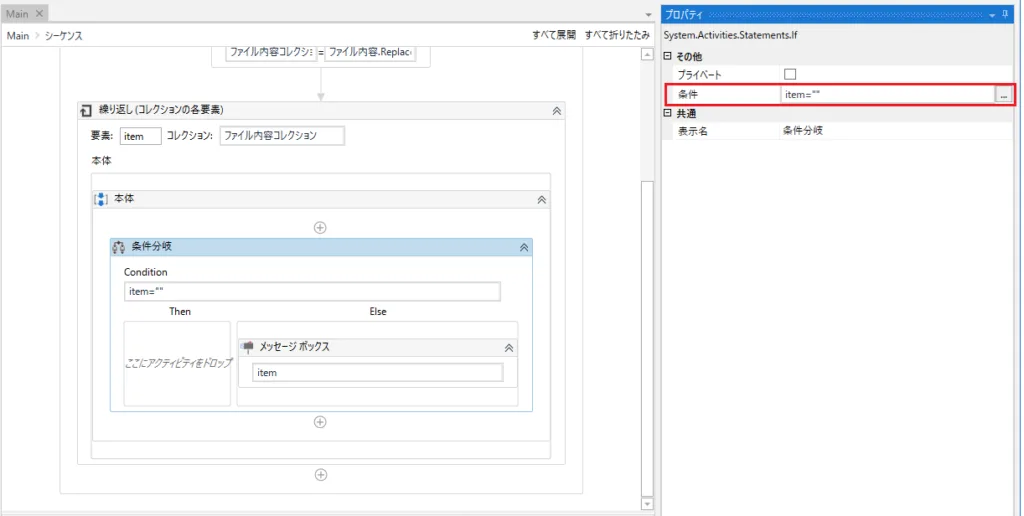Open the プロパティ panel options arrow

(x=992, y=15)
